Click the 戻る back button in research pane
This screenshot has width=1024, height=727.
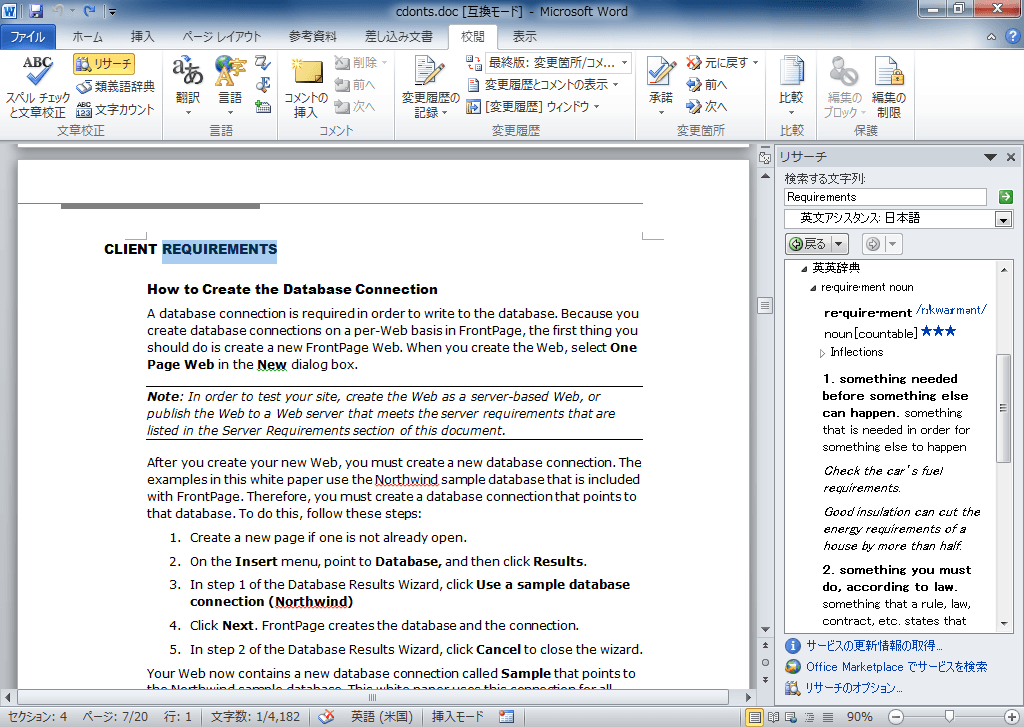tap(808, 244)
